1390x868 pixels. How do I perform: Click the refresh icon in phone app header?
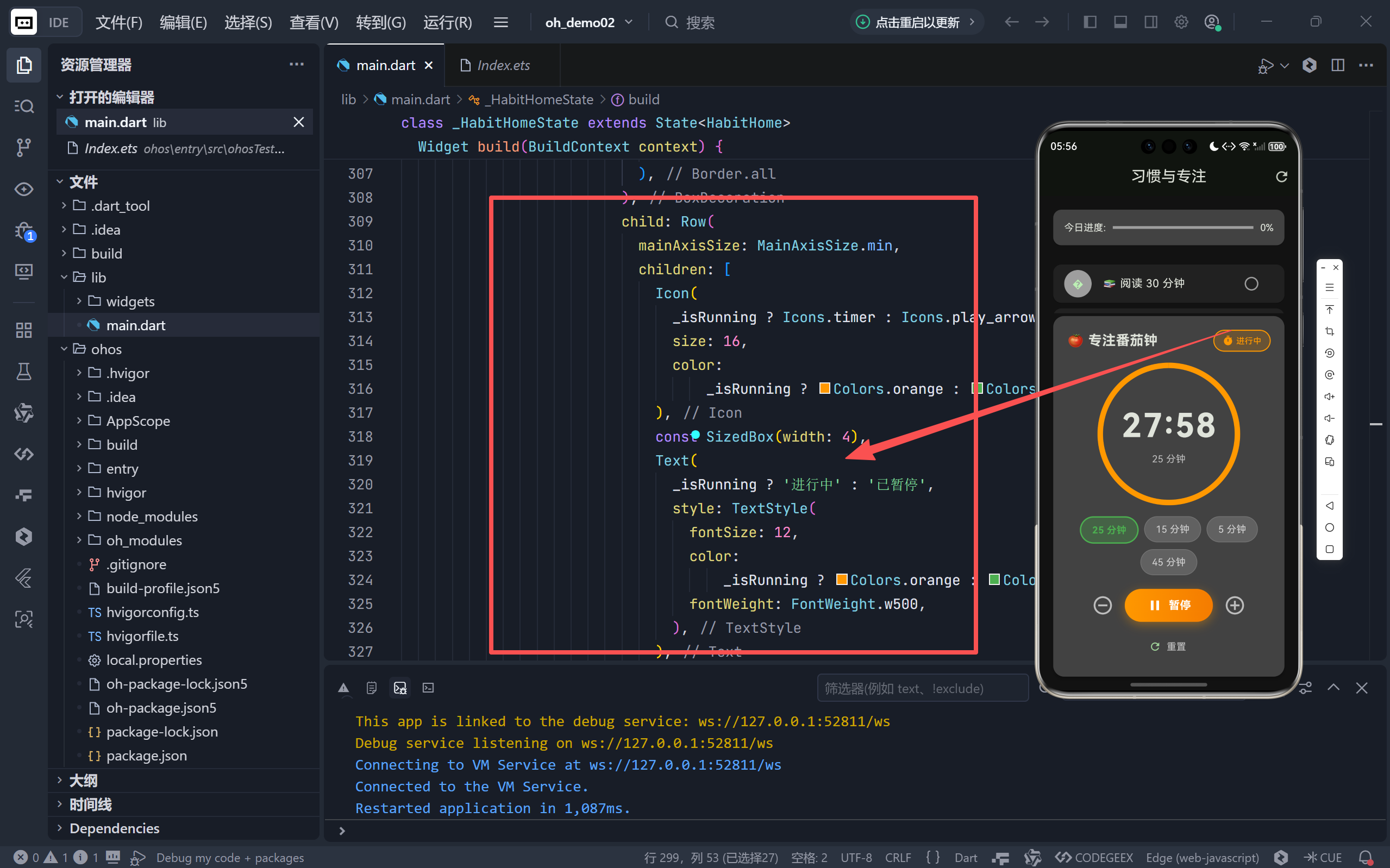pos(1281,176)
